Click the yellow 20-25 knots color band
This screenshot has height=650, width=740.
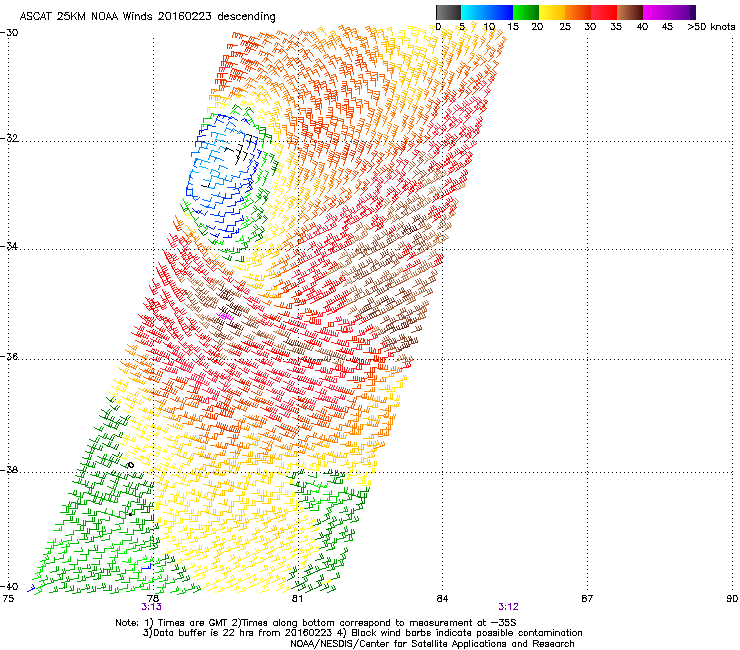tap(552, 12)
